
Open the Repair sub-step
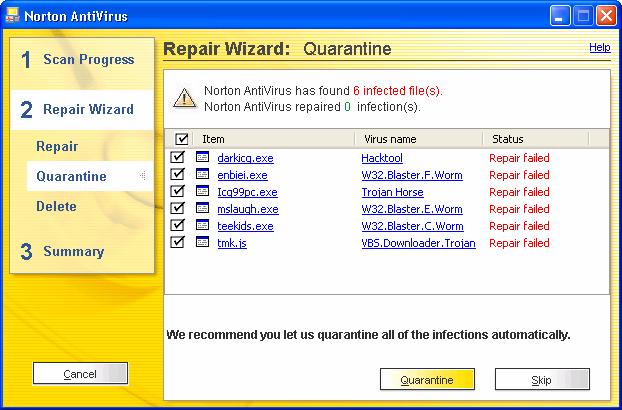coord(57,146)
